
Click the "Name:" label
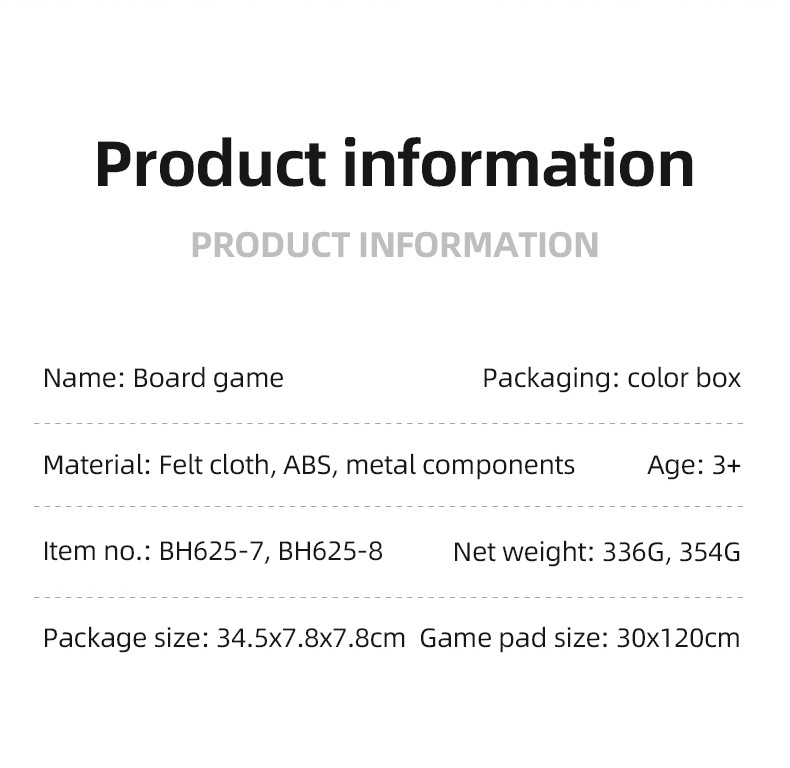[x=83, y=378]
